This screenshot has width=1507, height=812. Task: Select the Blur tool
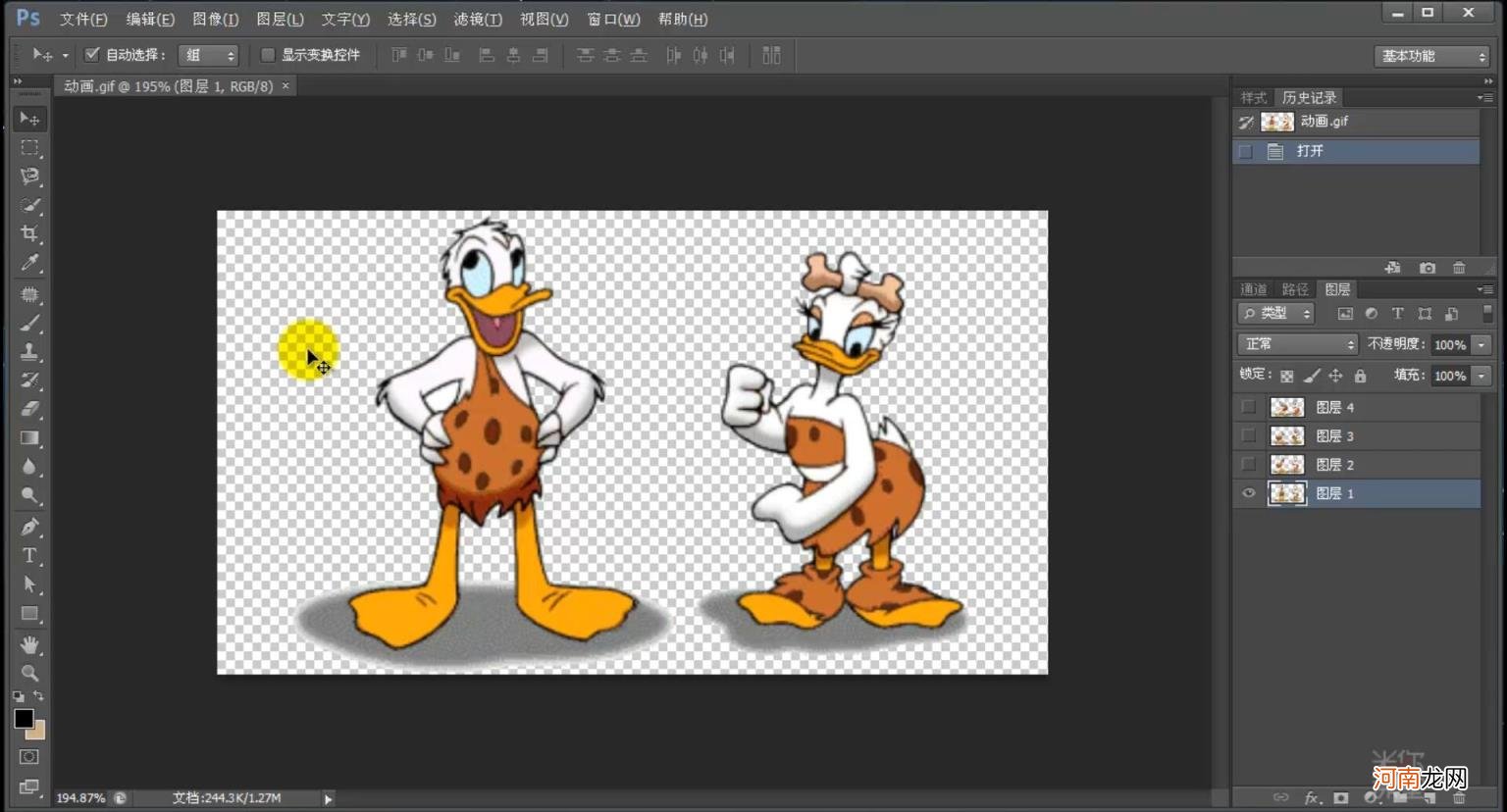[x=29, y=467]
